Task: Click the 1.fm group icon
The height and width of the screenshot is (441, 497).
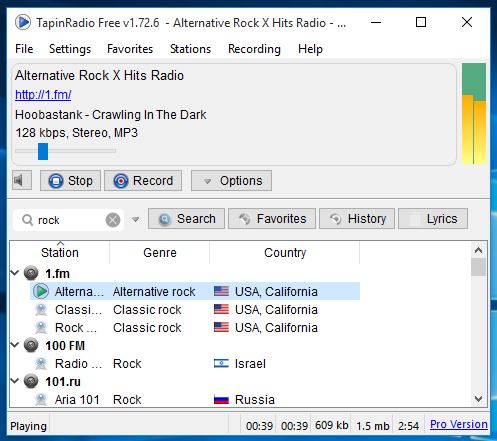Action: (31, 273)
